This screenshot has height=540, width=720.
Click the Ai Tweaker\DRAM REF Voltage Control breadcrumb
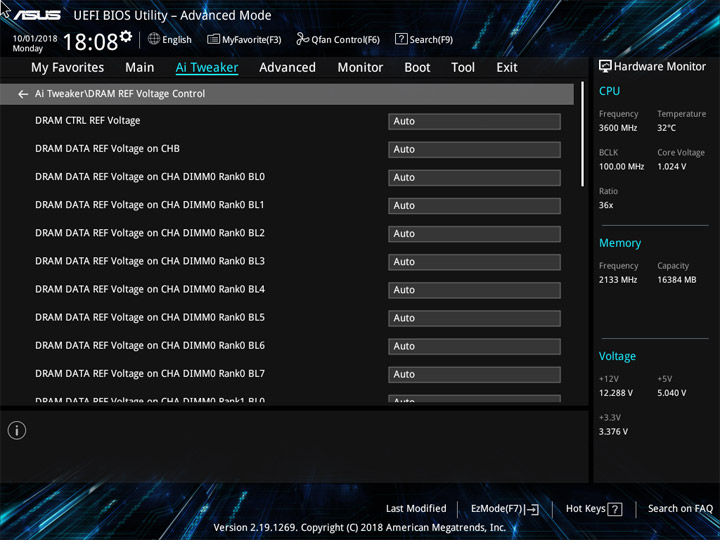120,94
